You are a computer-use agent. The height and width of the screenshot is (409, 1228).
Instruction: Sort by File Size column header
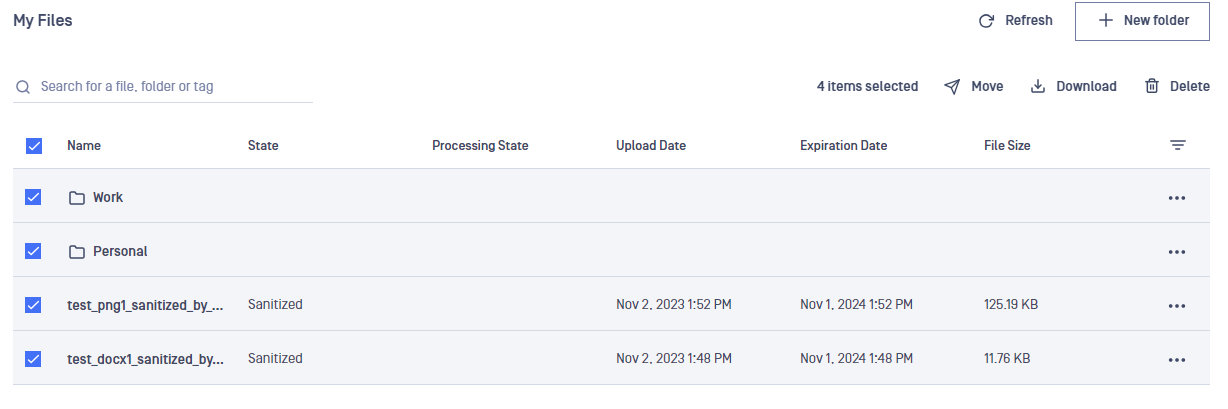tap(1007, 146)
